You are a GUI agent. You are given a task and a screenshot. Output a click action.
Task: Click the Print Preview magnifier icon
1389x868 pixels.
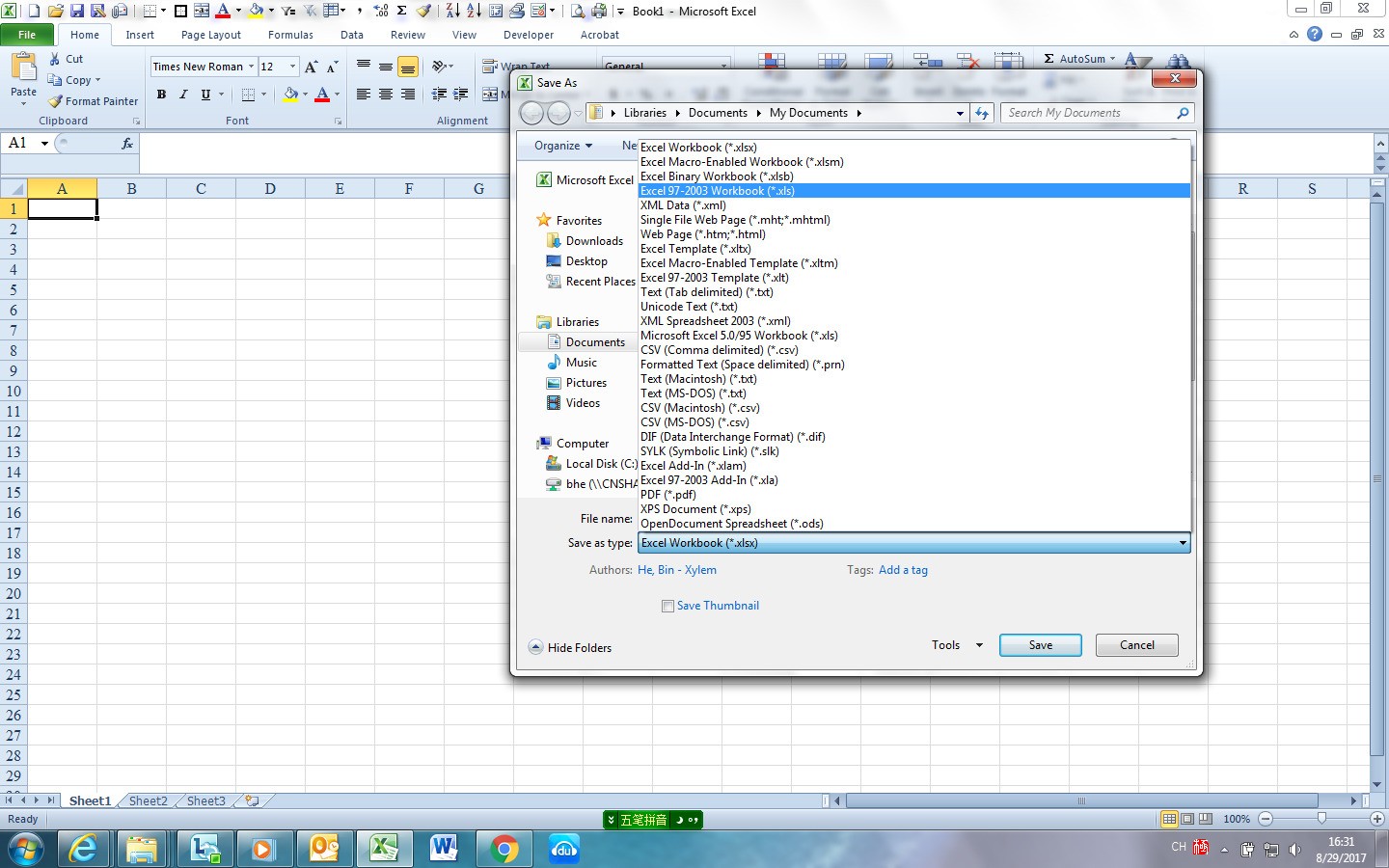577,11
